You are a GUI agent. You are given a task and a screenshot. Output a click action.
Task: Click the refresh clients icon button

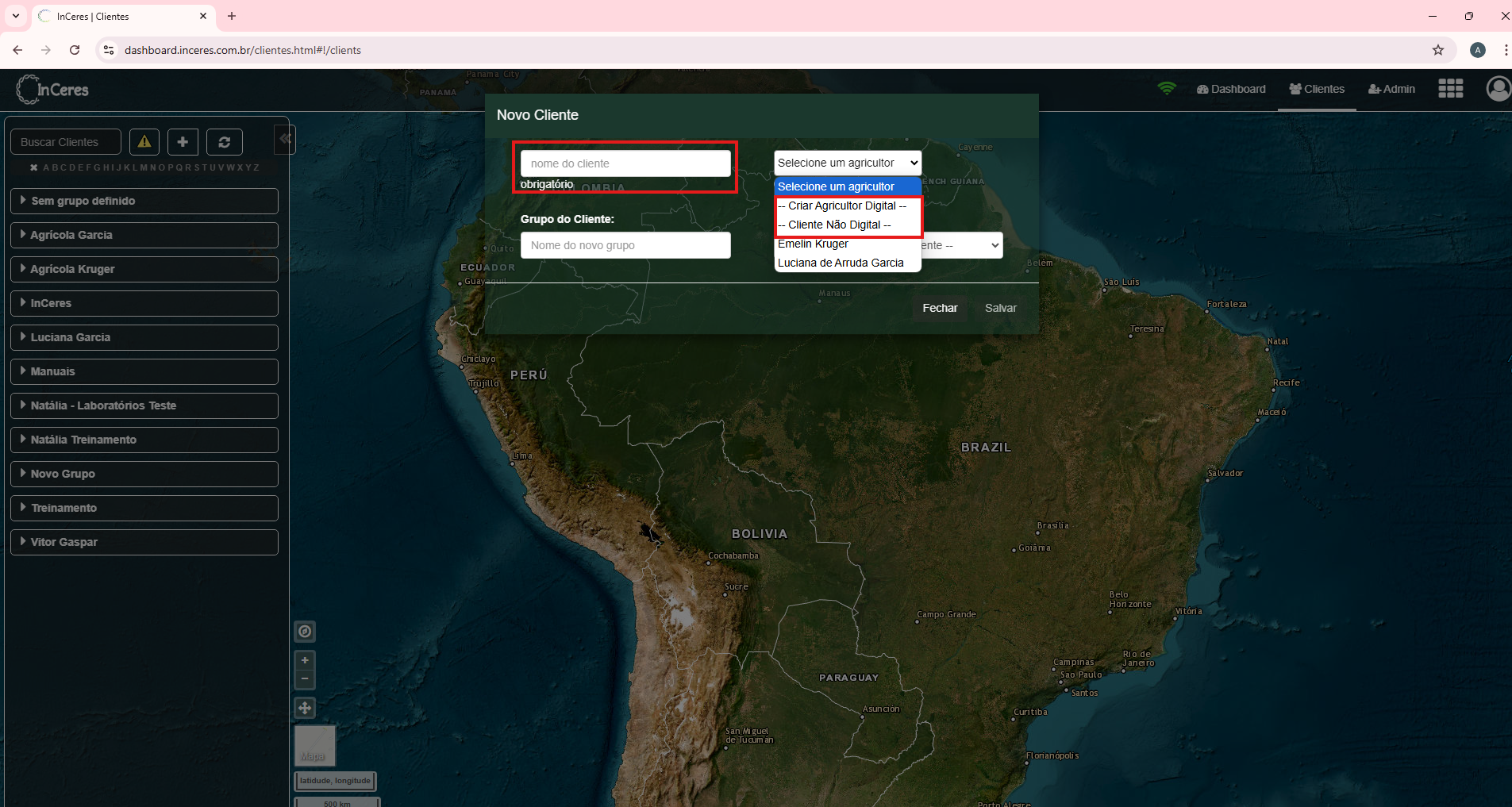pyautogui.click(x=225, y=142)
